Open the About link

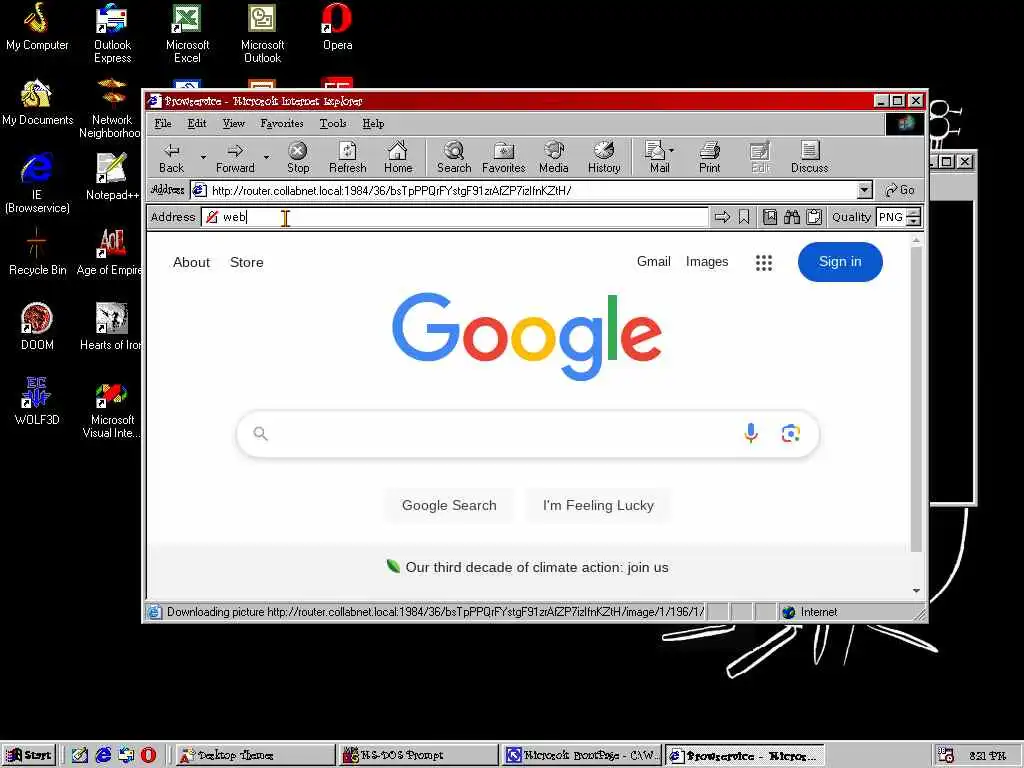(191, 263)
